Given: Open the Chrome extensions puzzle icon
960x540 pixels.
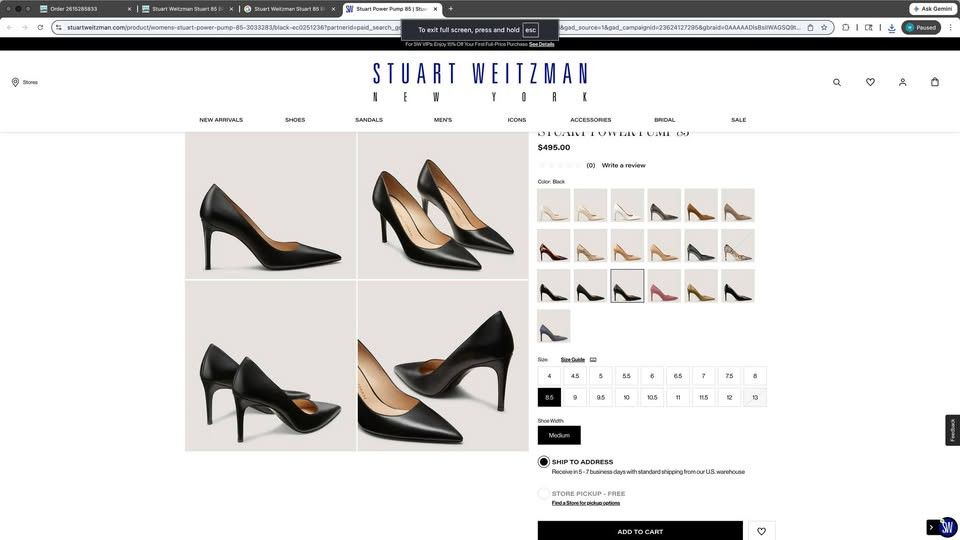Looking at the screenshot, I should coord(846,28).
